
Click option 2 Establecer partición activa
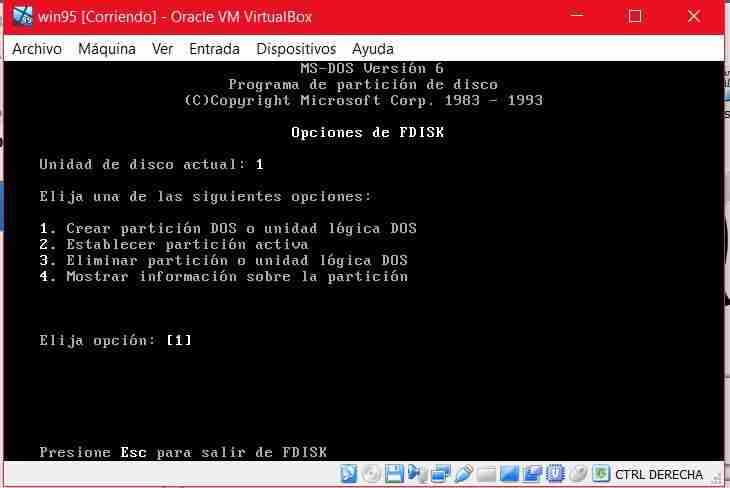174,244
